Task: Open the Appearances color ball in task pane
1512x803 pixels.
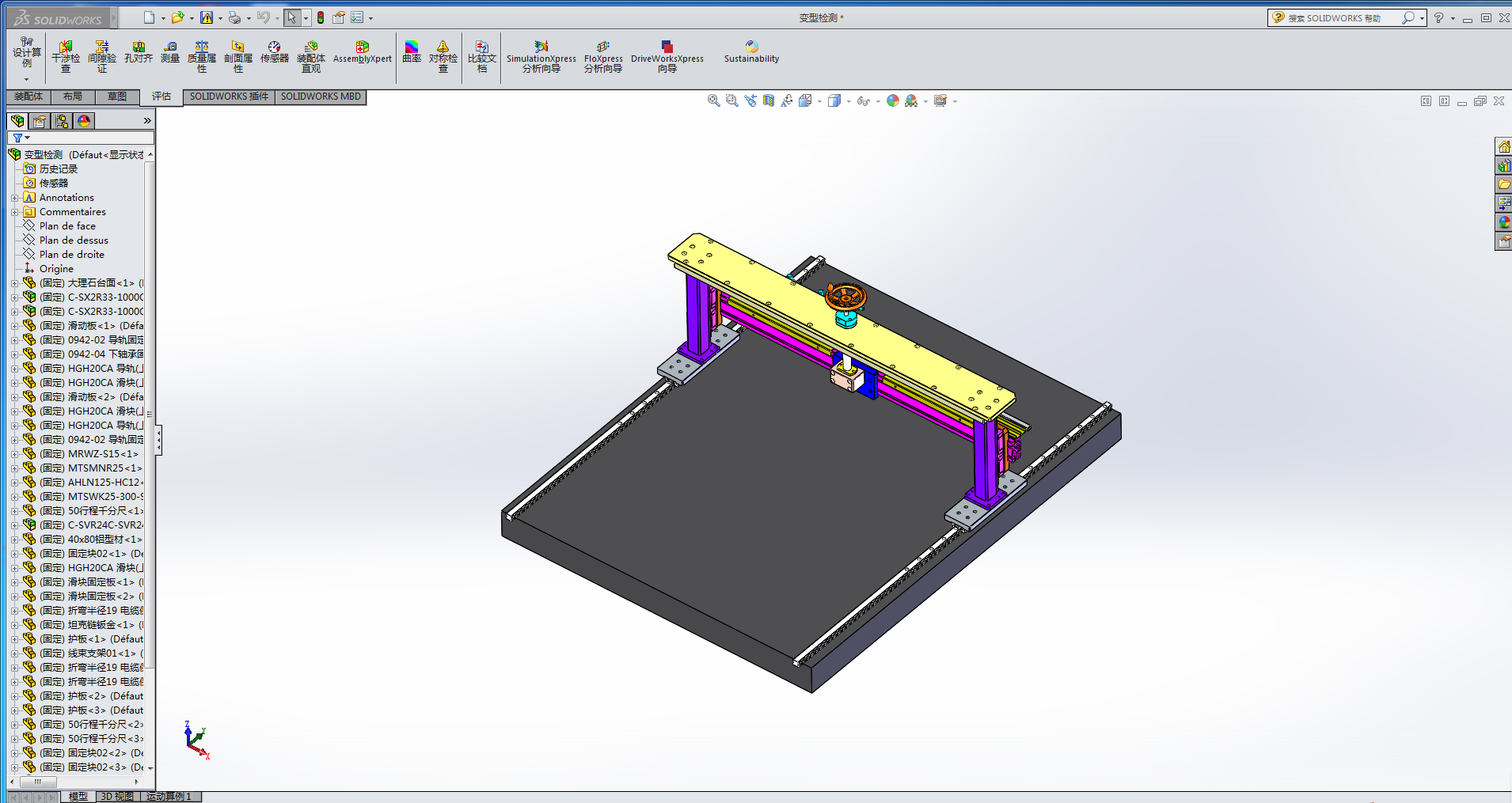Action: pos(1503,222)
